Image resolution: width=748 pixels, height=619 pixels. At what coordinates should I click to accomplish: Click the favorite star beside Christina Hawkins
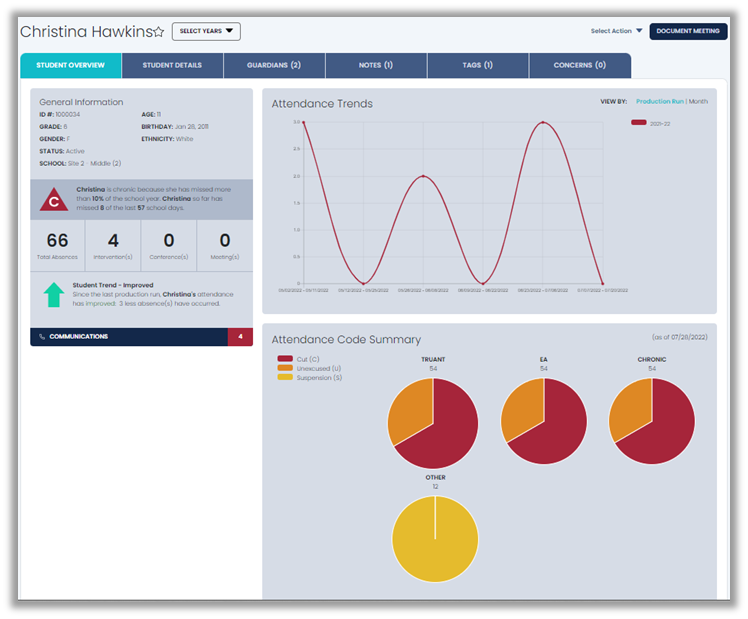click(158, 32)
